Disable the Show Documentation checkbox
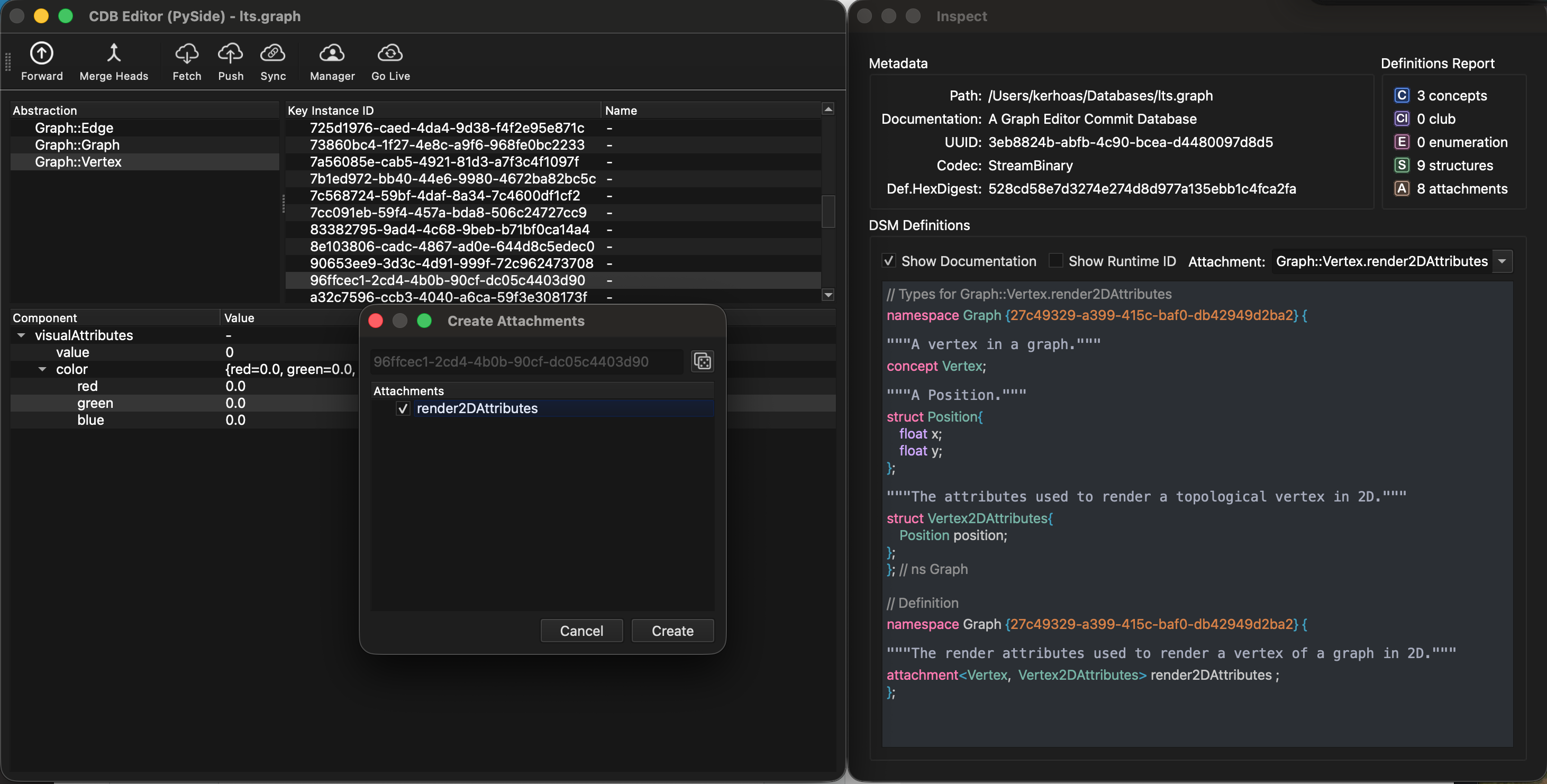The image size is (1547, 784). click(x=889, y=261)
